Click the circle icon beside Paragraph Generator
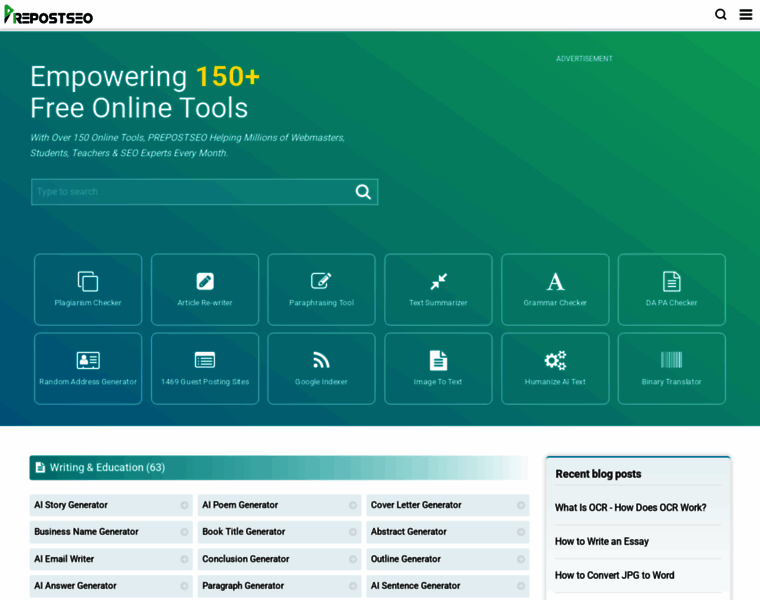Screen dimensions: 760x600 (x=353, y=586)
